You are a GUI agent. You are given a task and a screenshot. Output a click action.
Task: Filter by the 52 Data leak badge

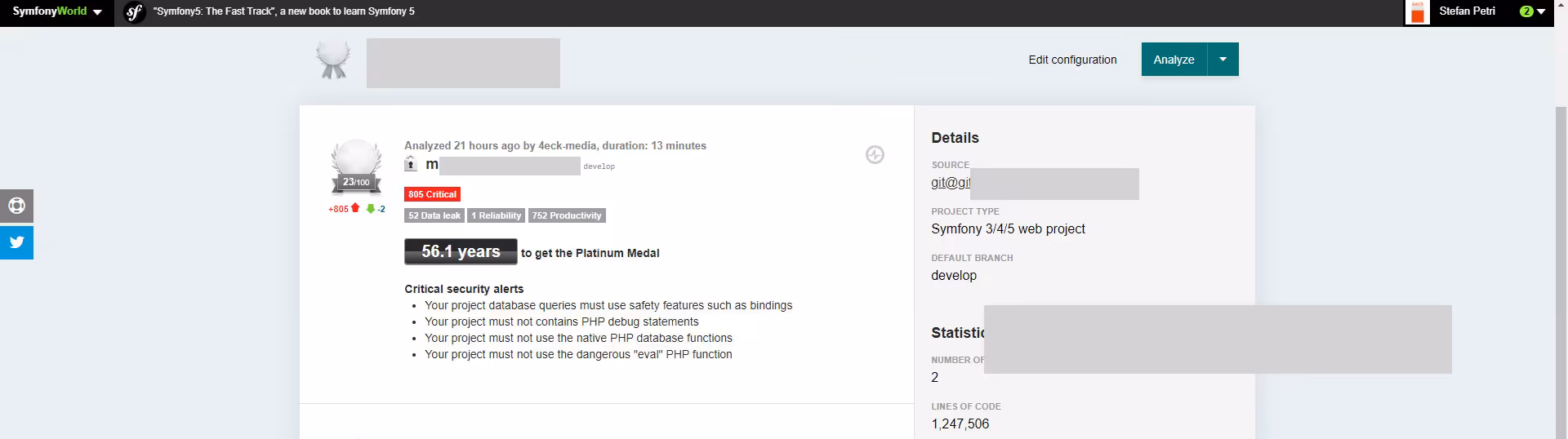tap(434, 215)
